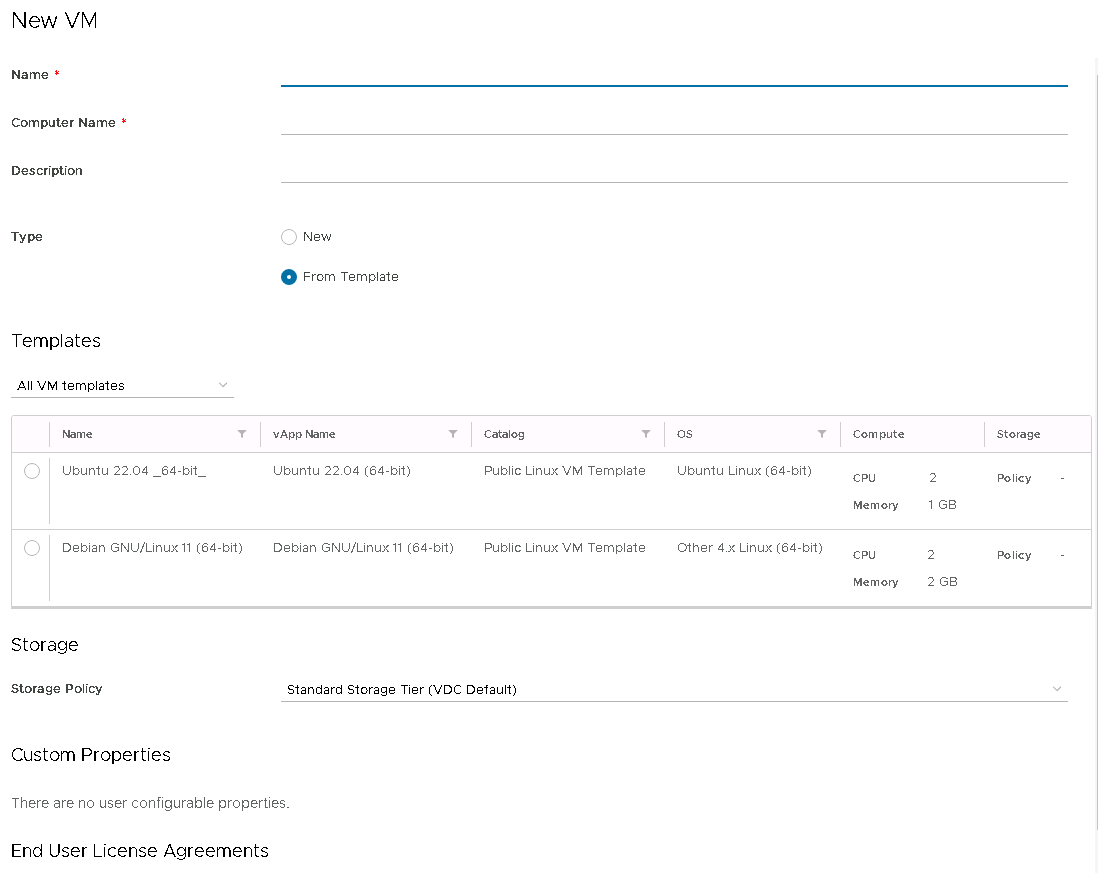The width and height of the screenshot is (1098, 873).
Task: Open the vApp Name column filter icon
Action: pyautogui.click(x=453, y=434)
